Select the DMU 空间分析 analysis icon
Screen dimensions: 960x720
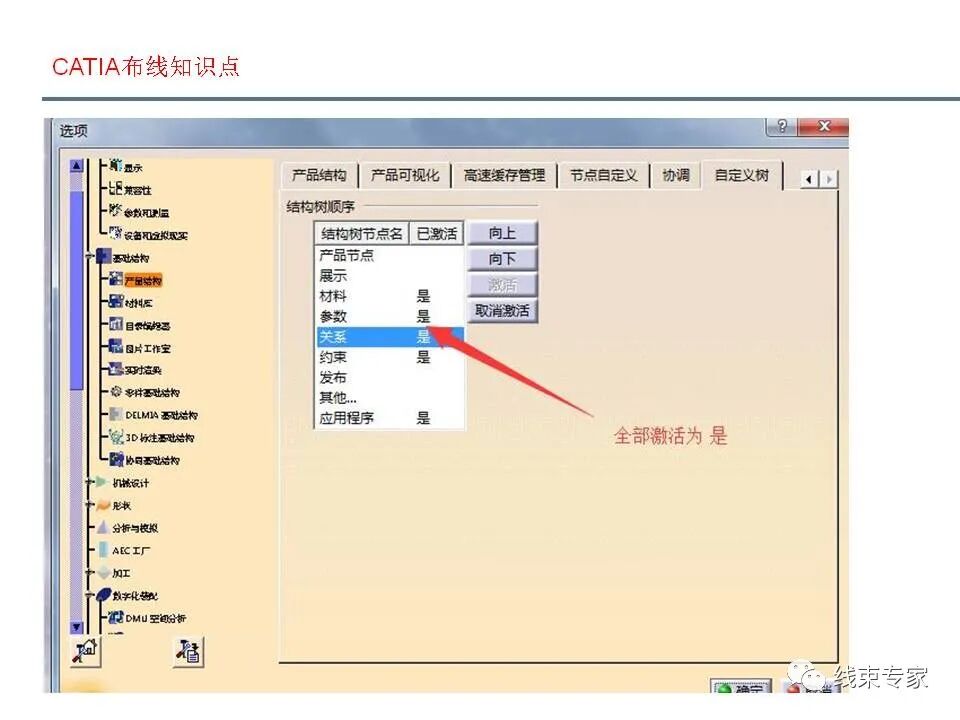tap(115, 617)
